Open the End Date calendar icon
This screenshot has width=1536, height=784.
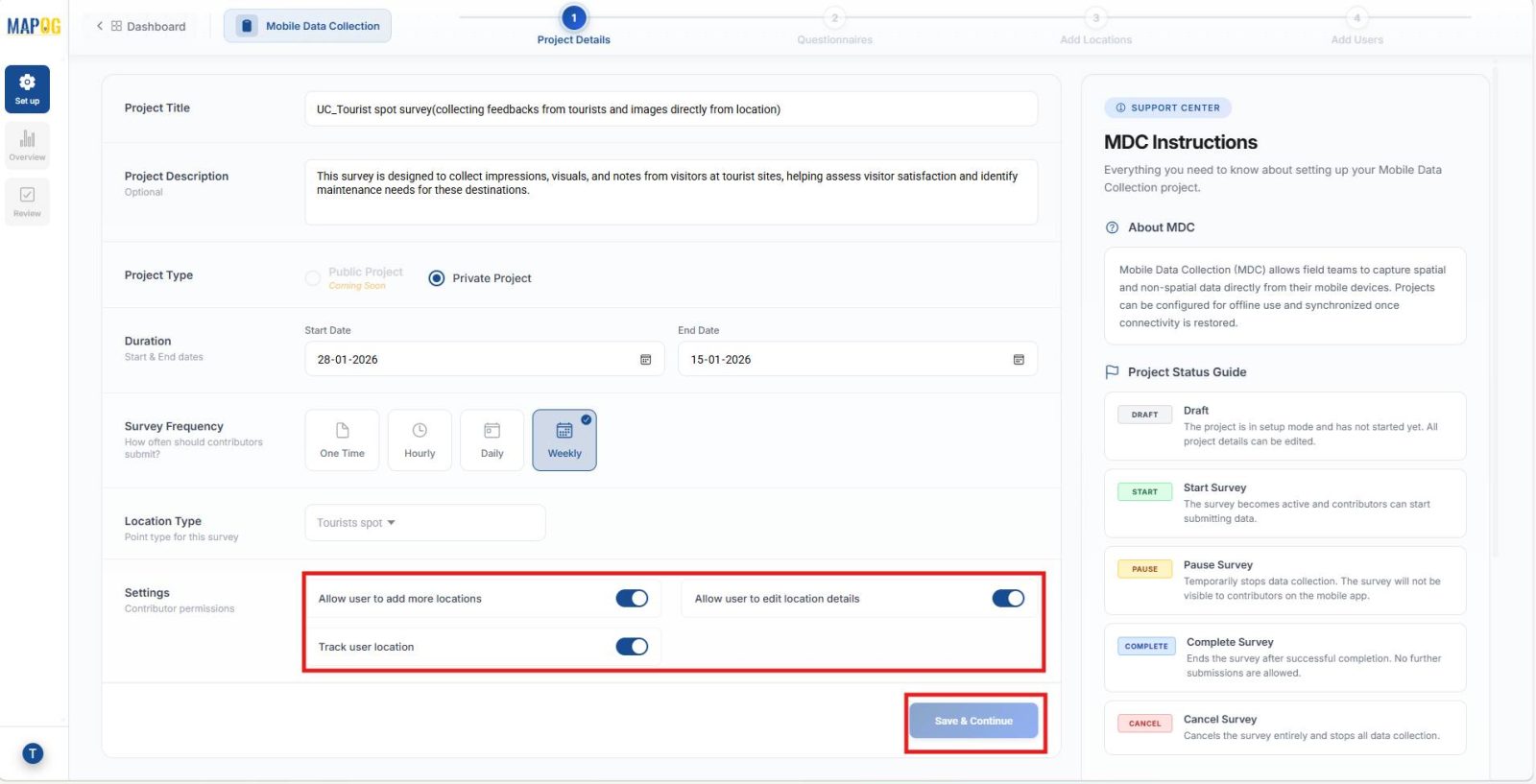click(1019, 360)
